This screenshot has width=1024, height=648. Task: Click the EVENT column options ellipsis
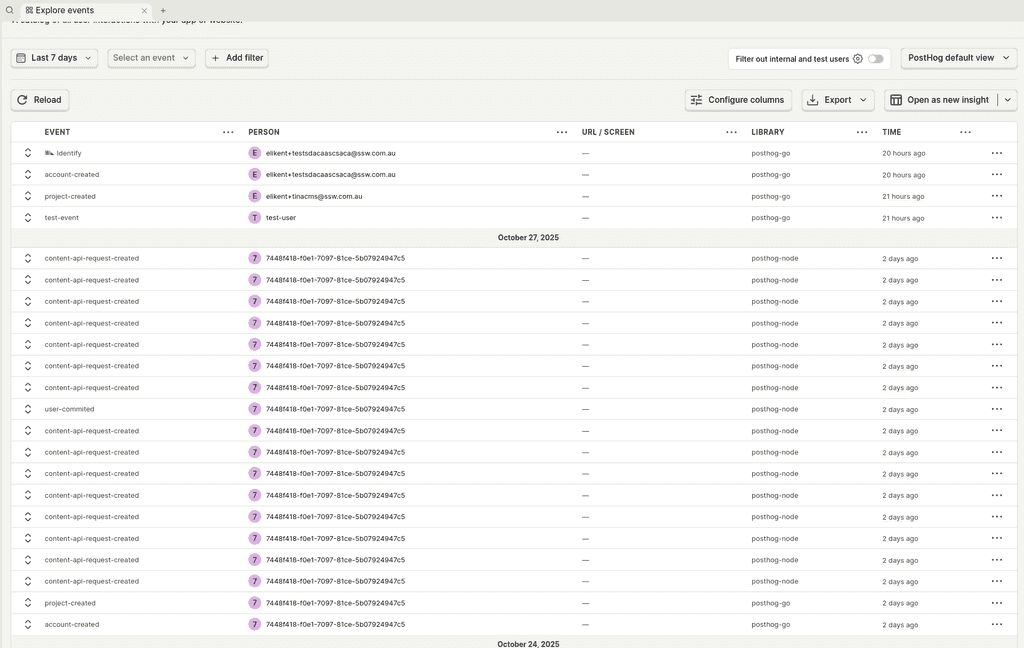(x=227, y=131)
